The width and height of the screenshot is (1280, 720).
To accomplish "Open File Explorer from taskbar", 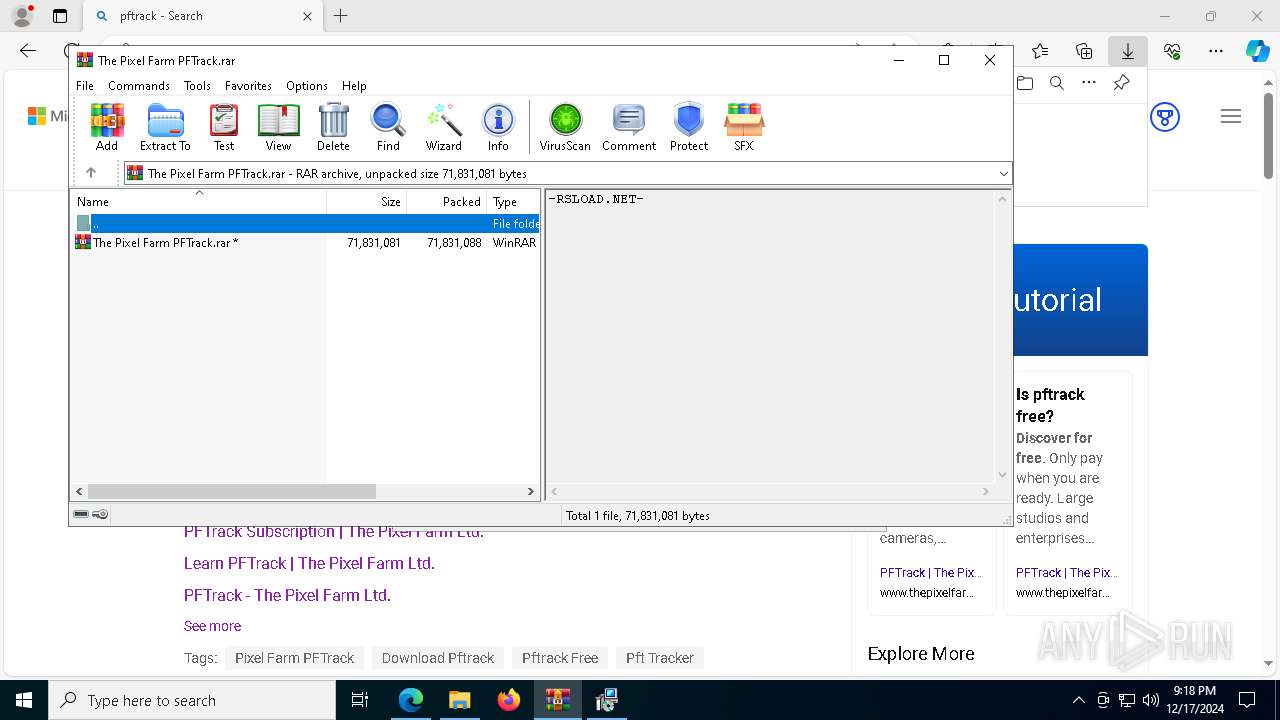I will click(x=459, y=700).
